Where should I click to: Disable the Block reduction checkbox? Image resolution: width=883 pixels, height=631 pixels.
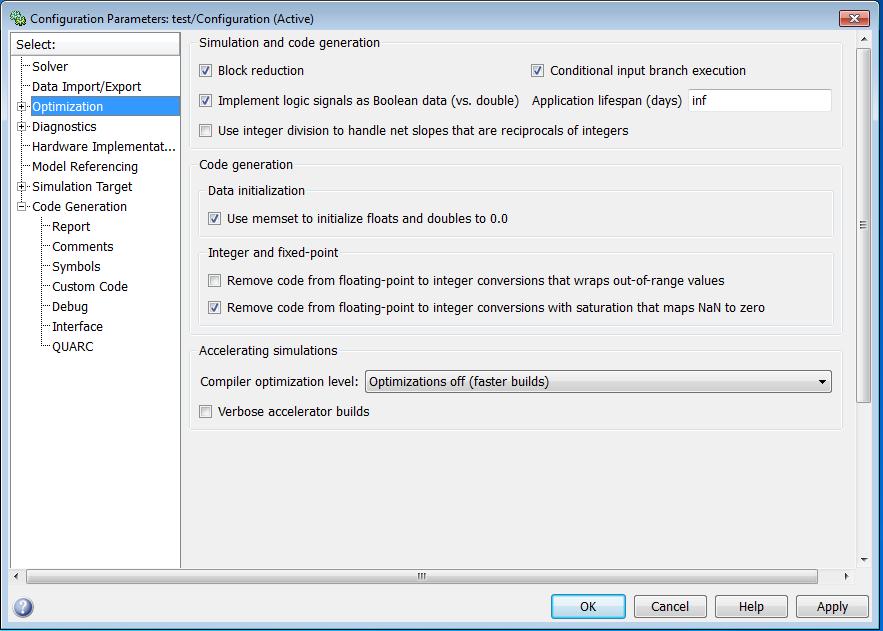point(205,71)
